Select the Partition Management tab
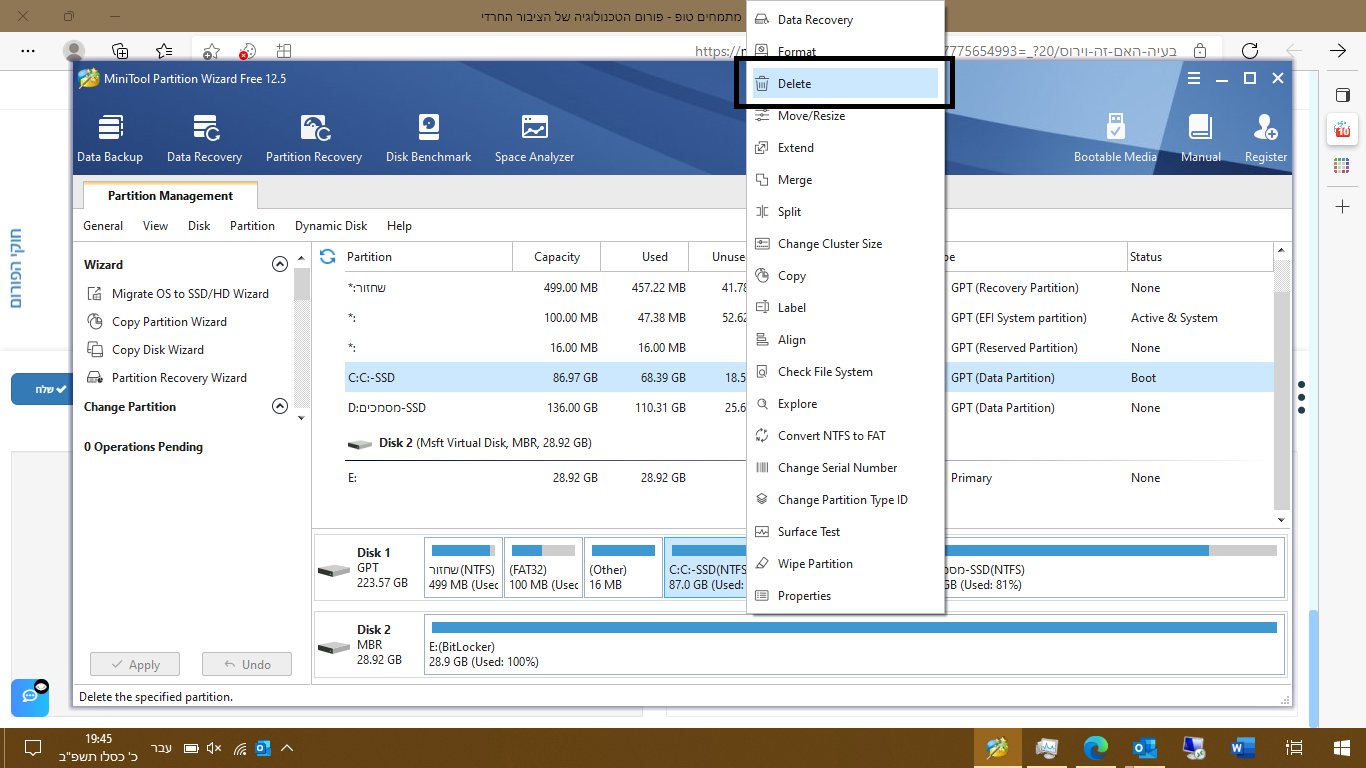1366x768 pixels. [x=170, y=196]
